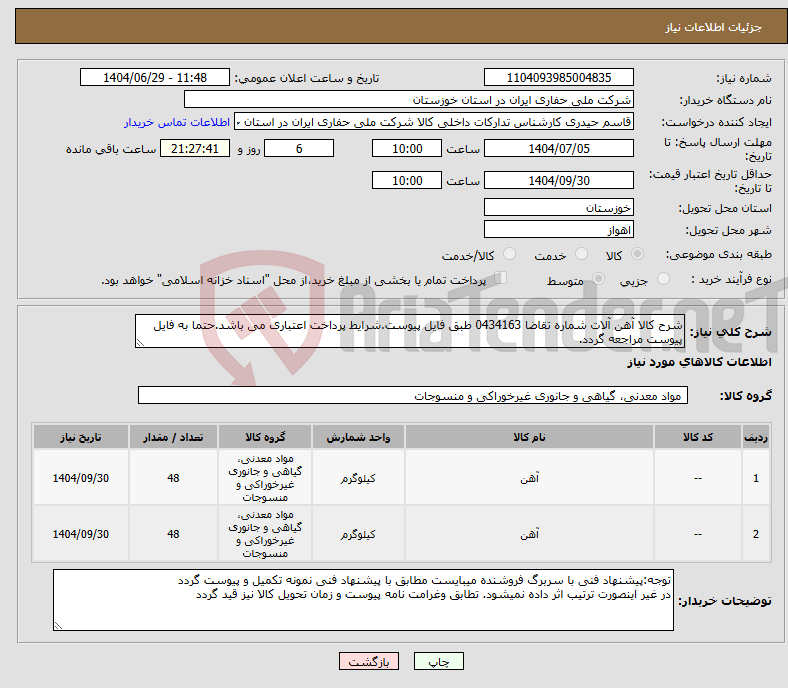Viewport: 788px width, 688px height.
Task: Click کیلوگرم unit in row 1
Action: 358,478
